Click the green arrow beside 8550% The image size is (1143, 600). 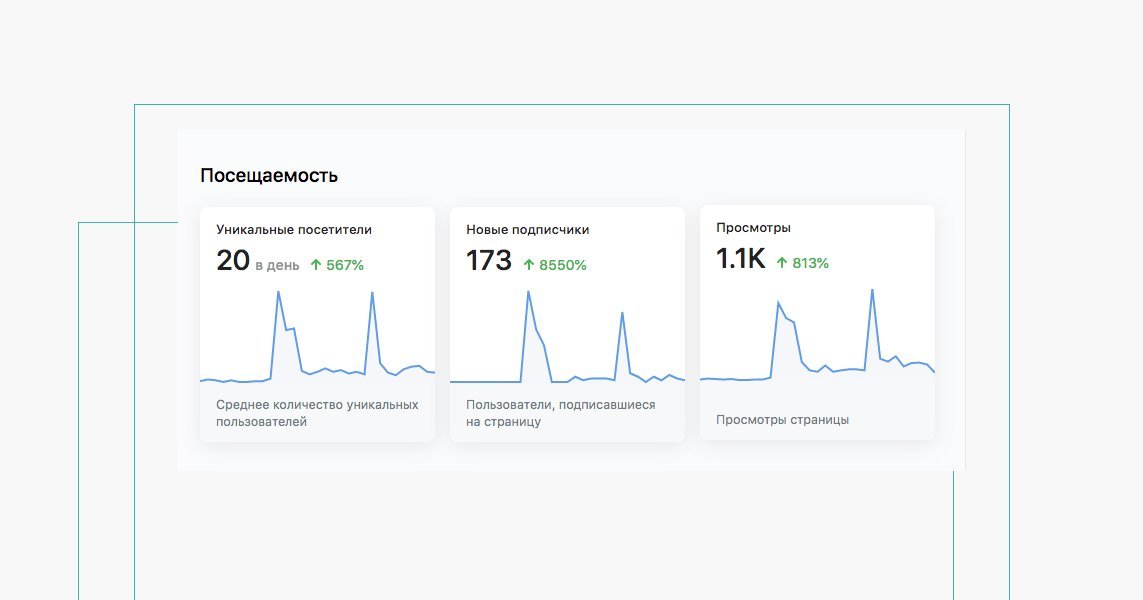pyautogui.click(x=529, y=265)
